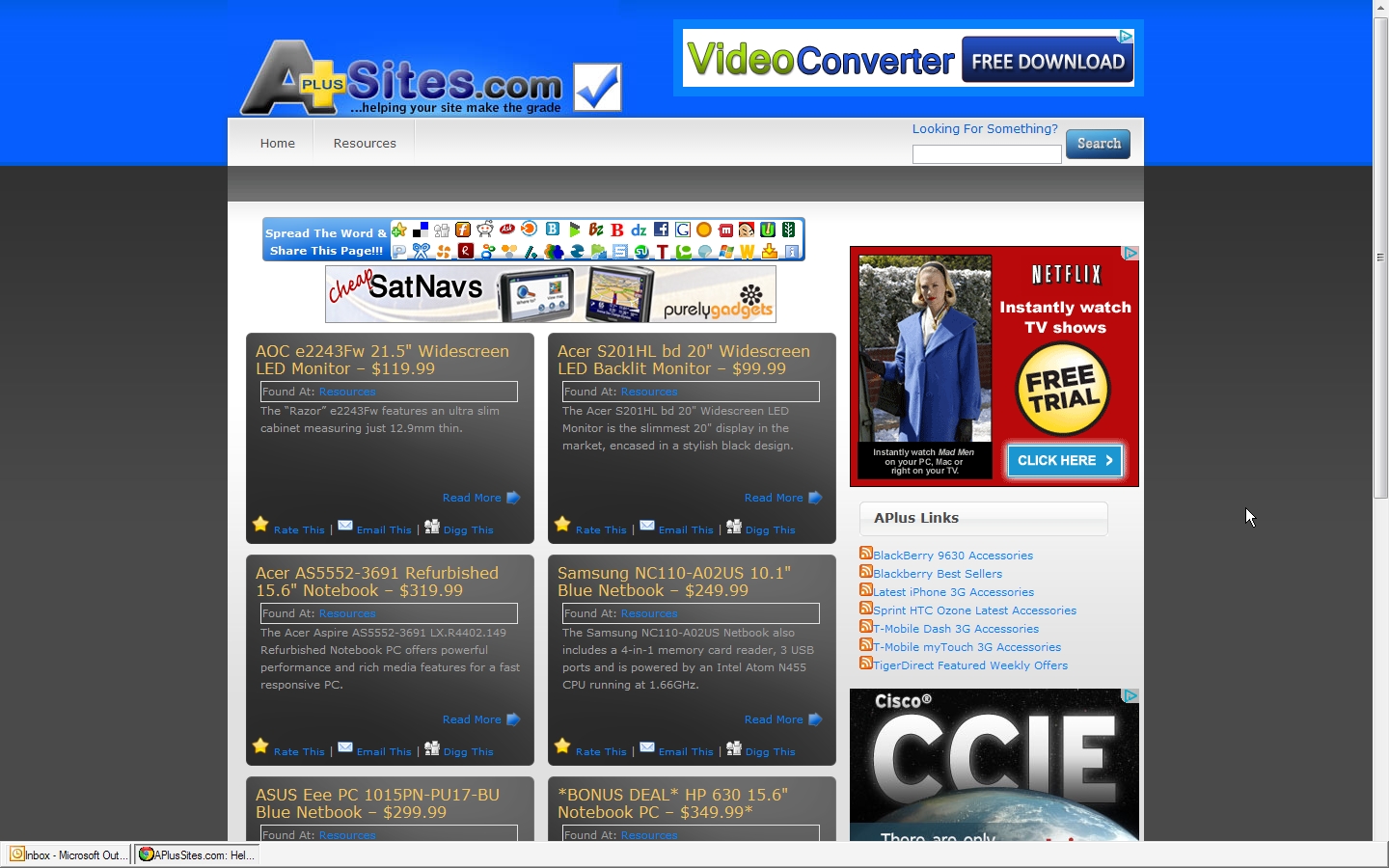Click Digg This in the Acer S201HL card

pos(771,529)
